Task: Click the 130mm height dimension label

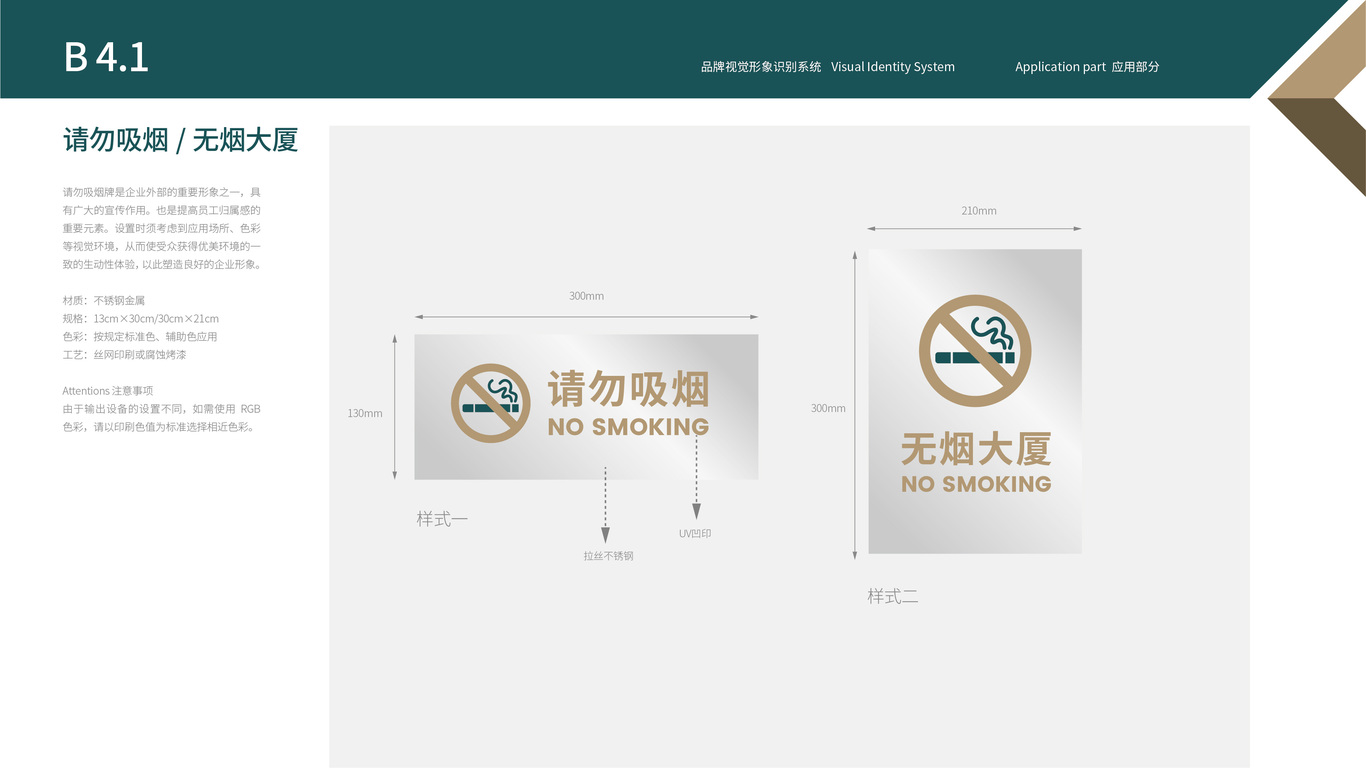Action: pyautogui.click(x=365, y=413)
